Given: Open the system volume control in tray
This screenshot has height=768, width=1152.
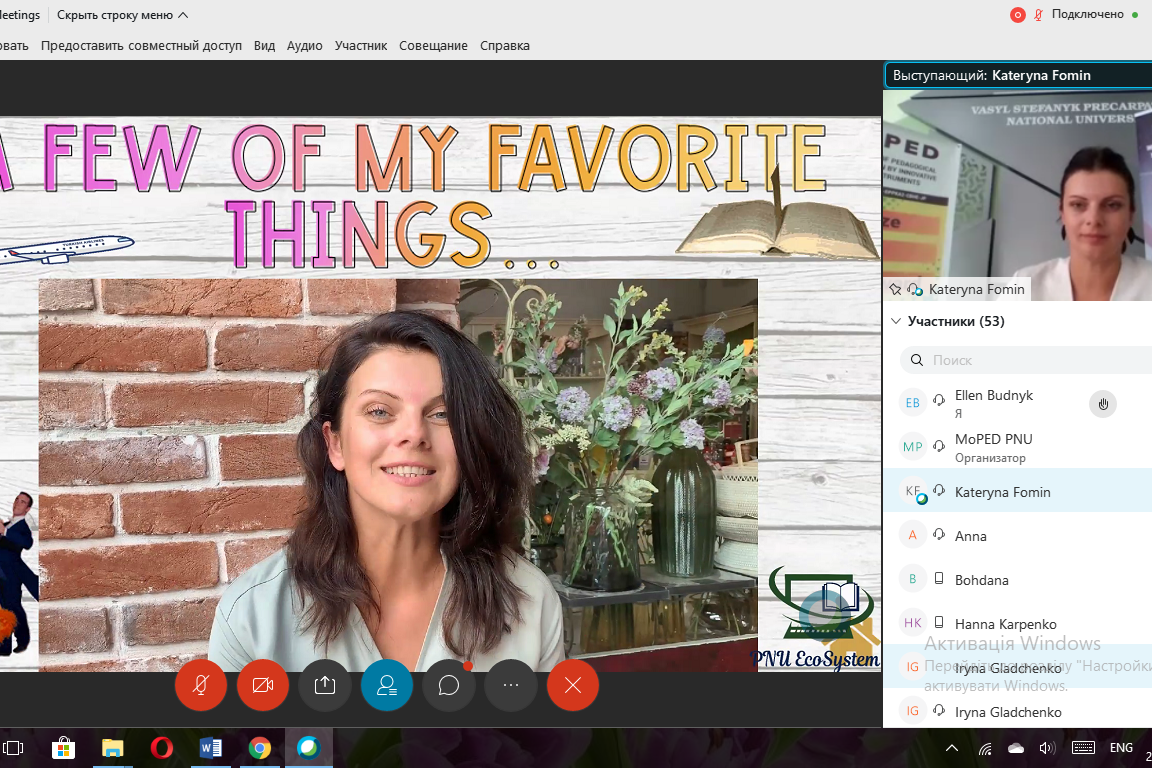Looking at the screenshot, I should (1047, 748).
